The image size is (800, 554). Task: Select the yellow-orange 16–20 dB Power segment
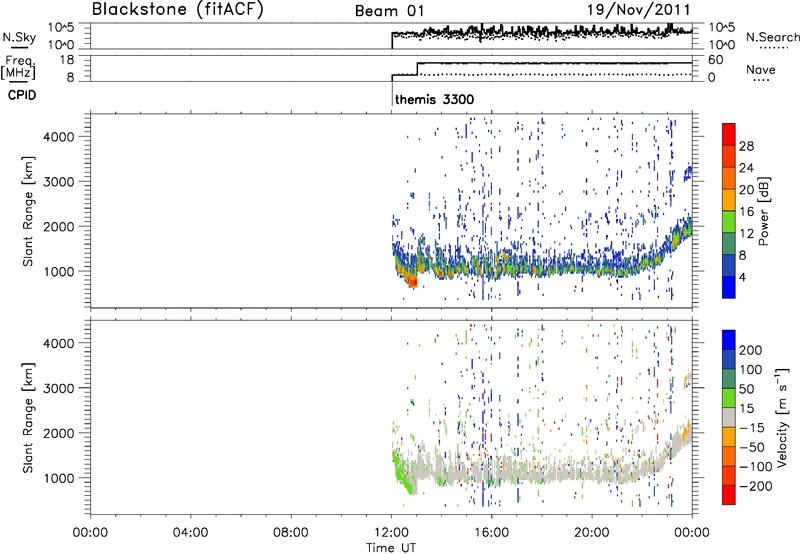coord(729,200)
